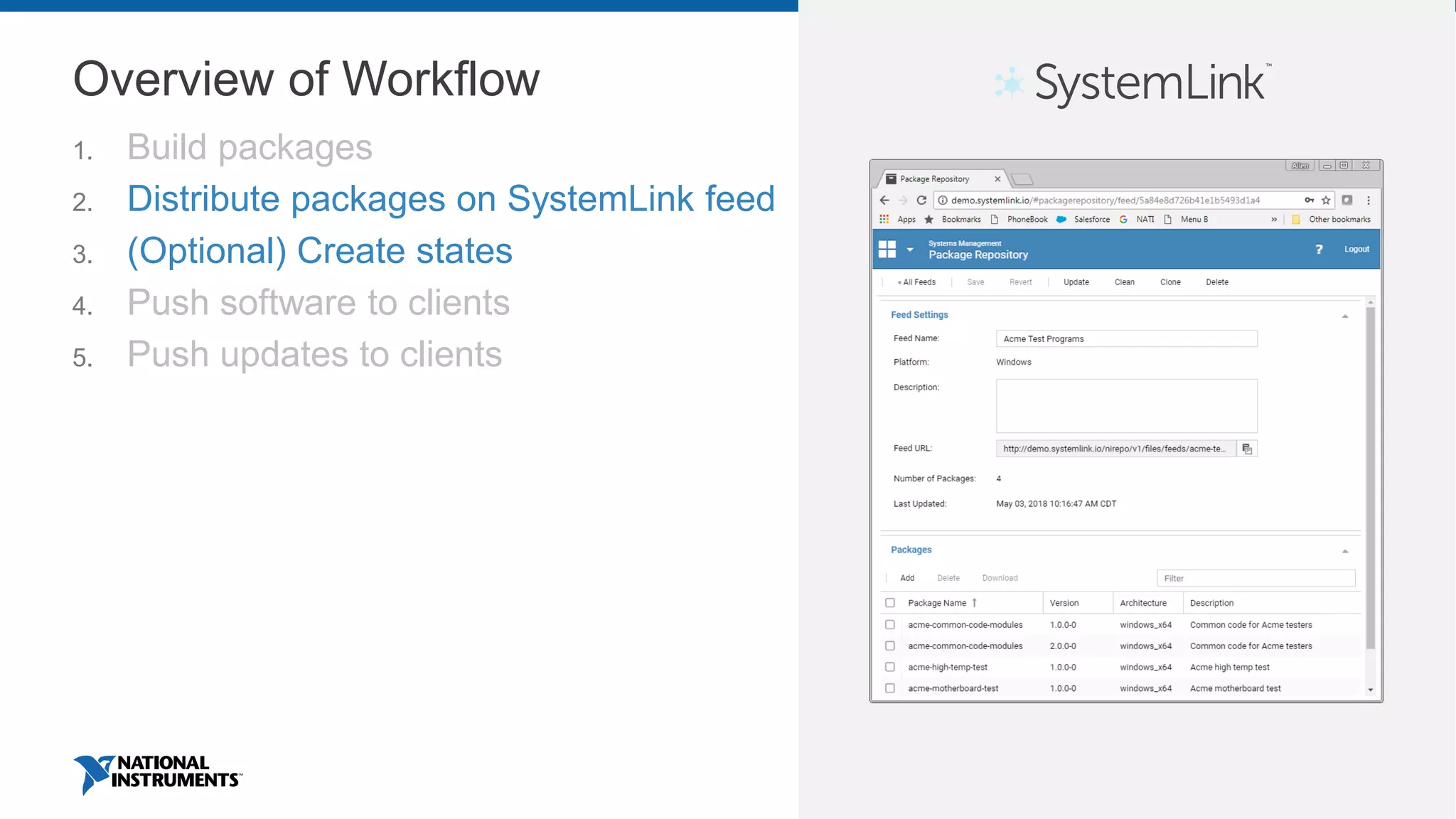Screen dimensions: 1456x819
Task: Open the Salesforce bookmark
Action: click(x=1083, y=219)
